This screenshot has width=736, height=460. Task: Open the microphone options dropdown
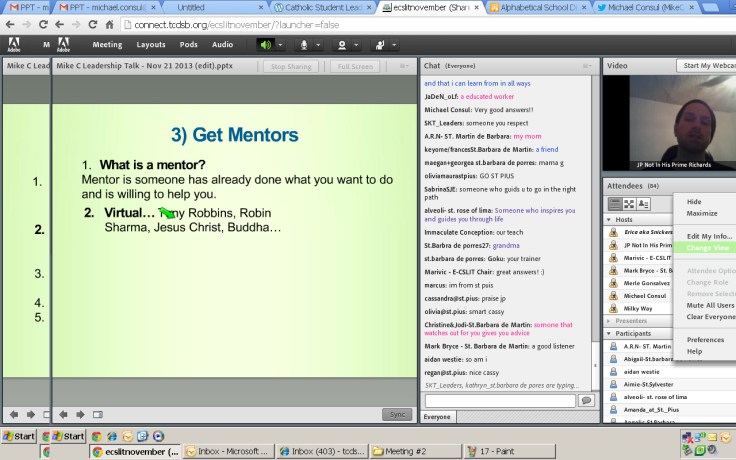(x=317, y=45)
